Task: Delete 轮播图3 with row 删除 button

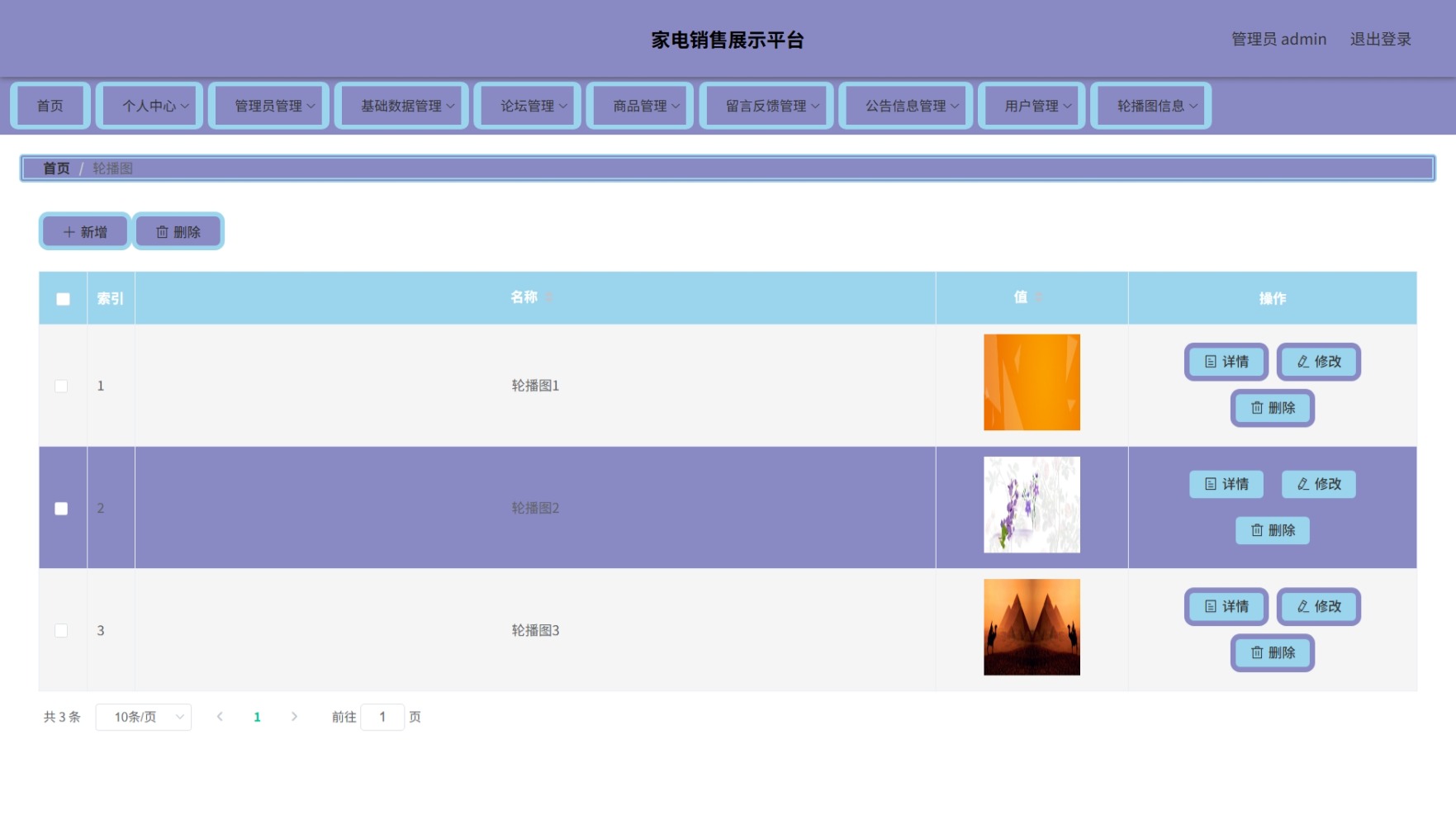Action: 1273,652
